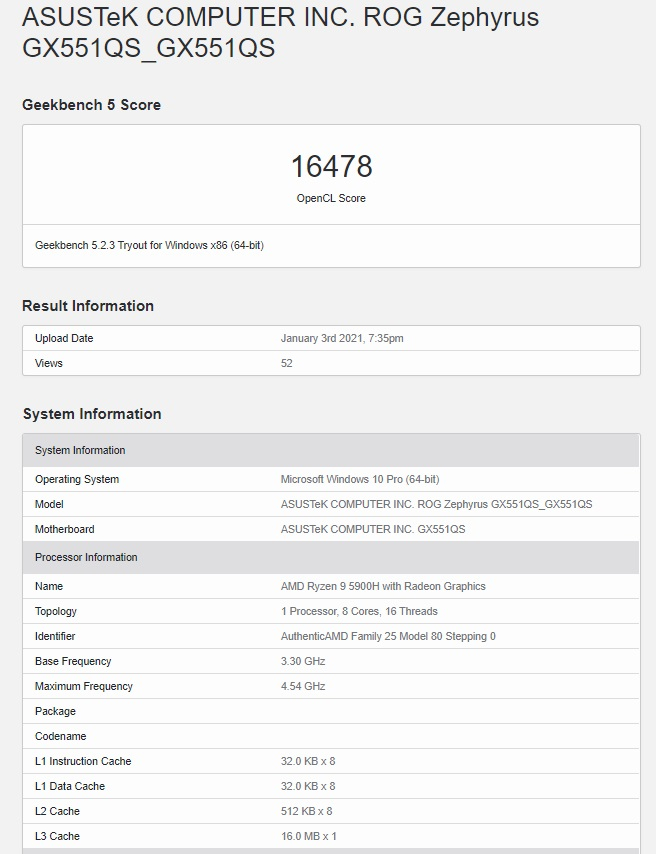Click the Package row label
The image size is (656, 854).
(55, 711)
